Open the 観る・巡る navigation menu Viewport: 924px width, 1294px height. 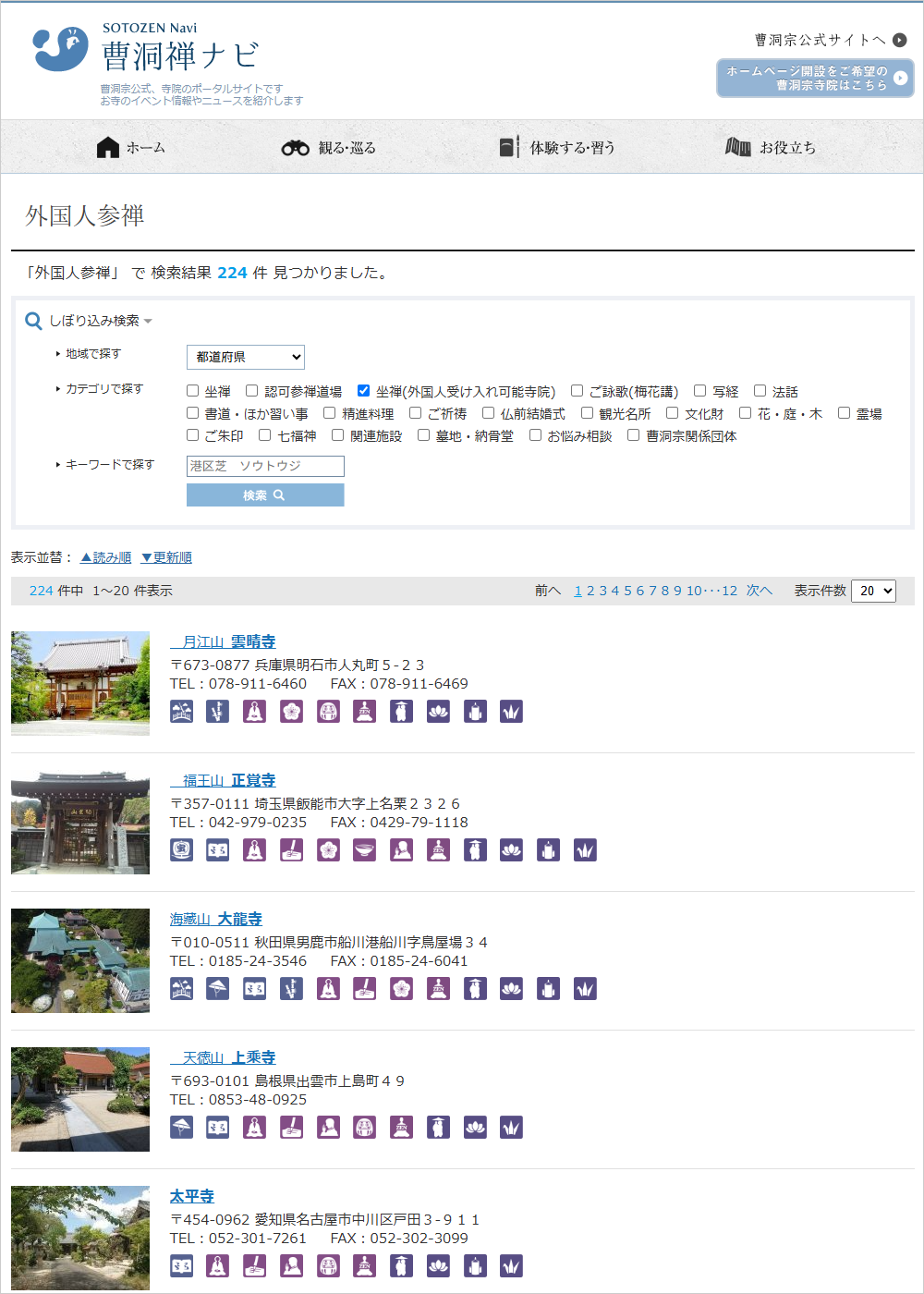[x=329, y=148]
